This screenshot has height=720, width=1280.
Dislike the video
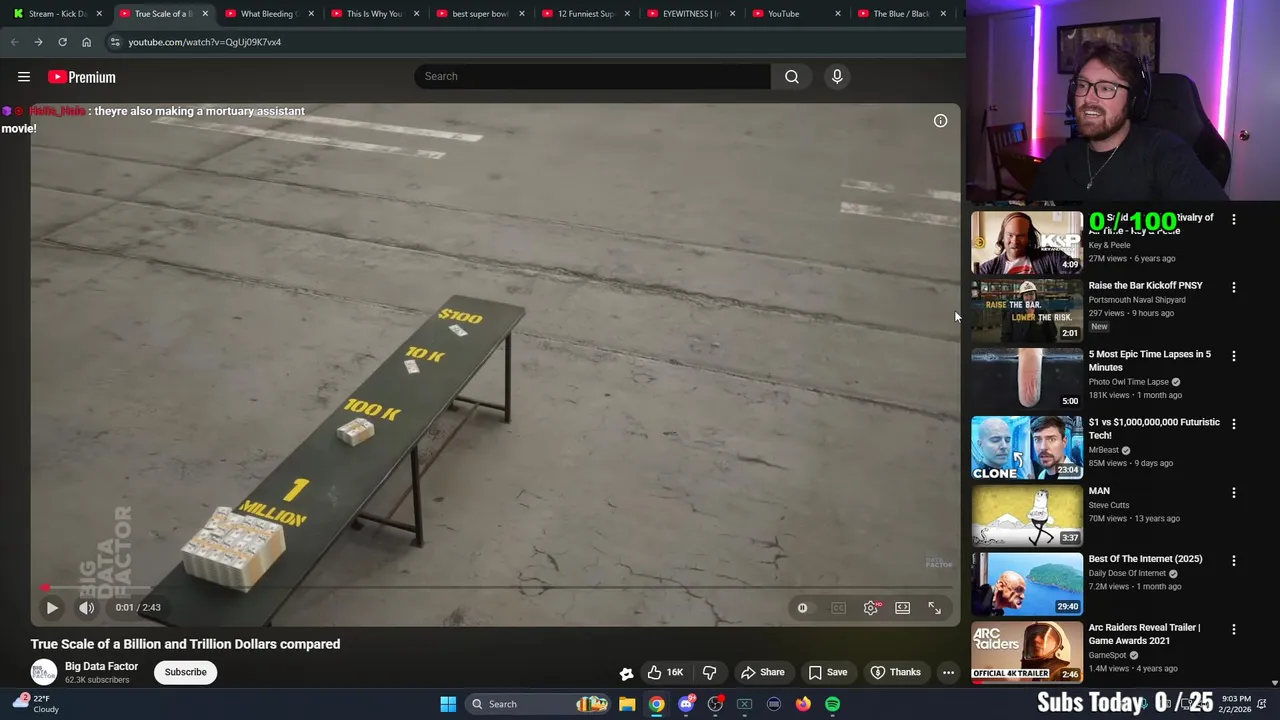coord(709,672)
